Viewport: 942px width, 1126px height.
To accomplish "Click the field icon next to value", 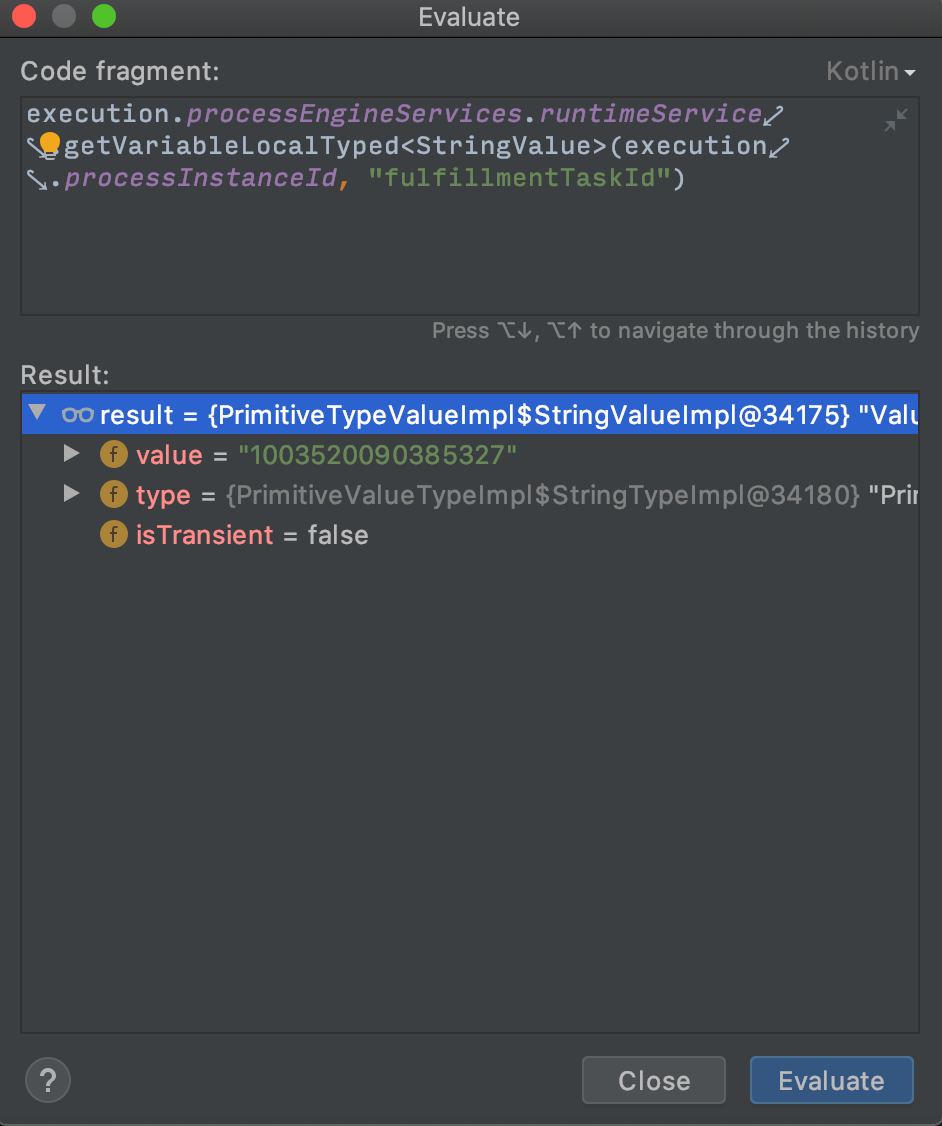I will tap(113, 455).
